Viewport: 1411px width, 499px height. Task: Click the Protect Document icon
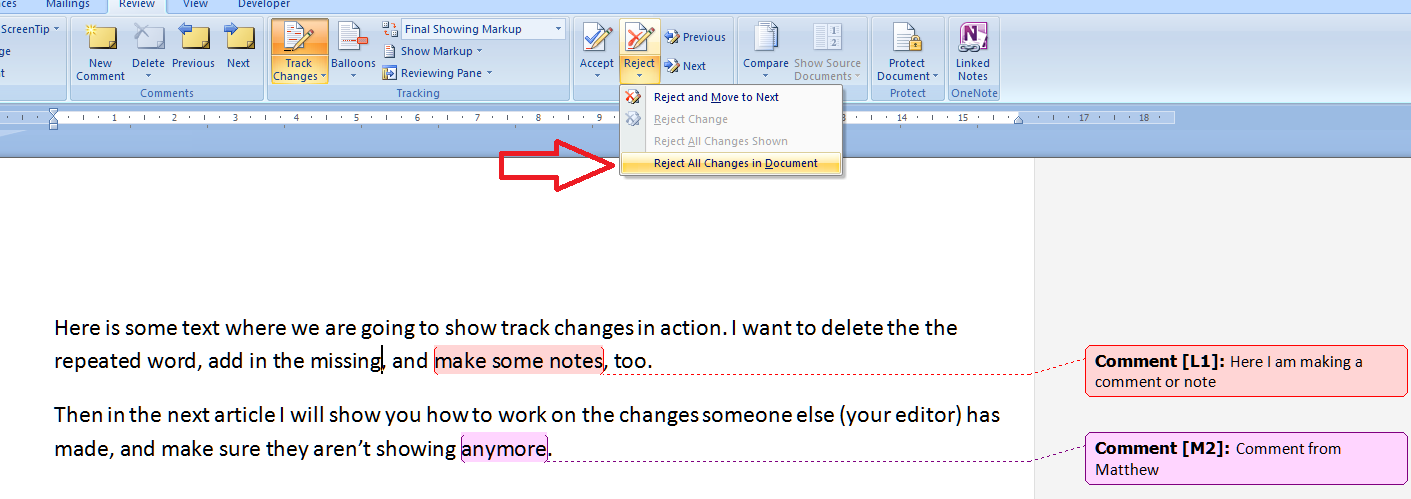click(x=907, y=40)
